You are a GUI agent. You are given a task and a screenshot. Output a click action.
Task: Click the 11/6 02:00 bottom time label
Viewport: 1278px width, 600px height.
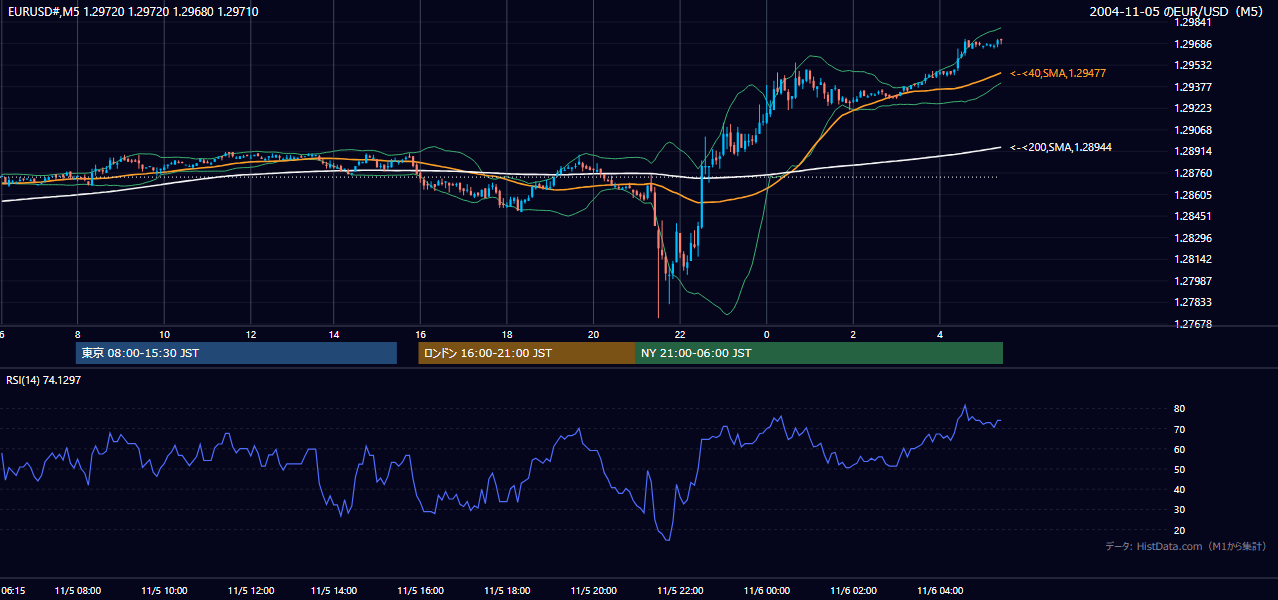click(x=853, y=591)
